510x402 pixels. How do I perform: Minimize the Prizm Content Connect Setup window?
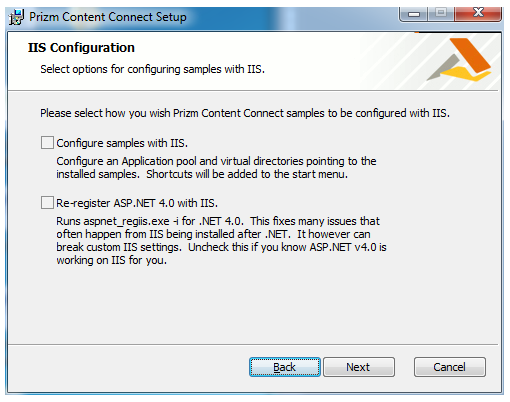coord(414,14)
